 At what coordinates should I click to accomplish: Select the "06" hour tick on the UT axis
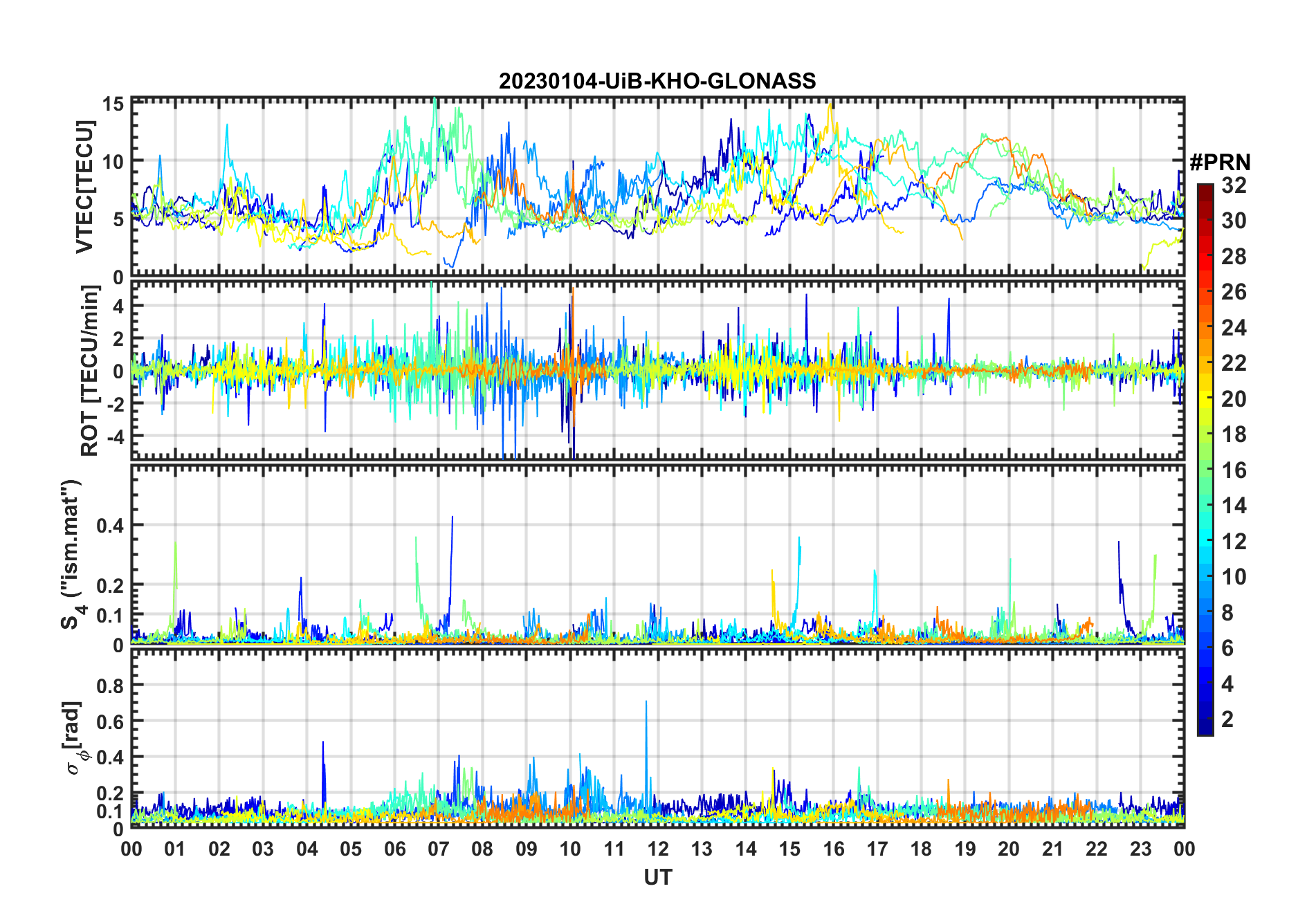[394, 849]
